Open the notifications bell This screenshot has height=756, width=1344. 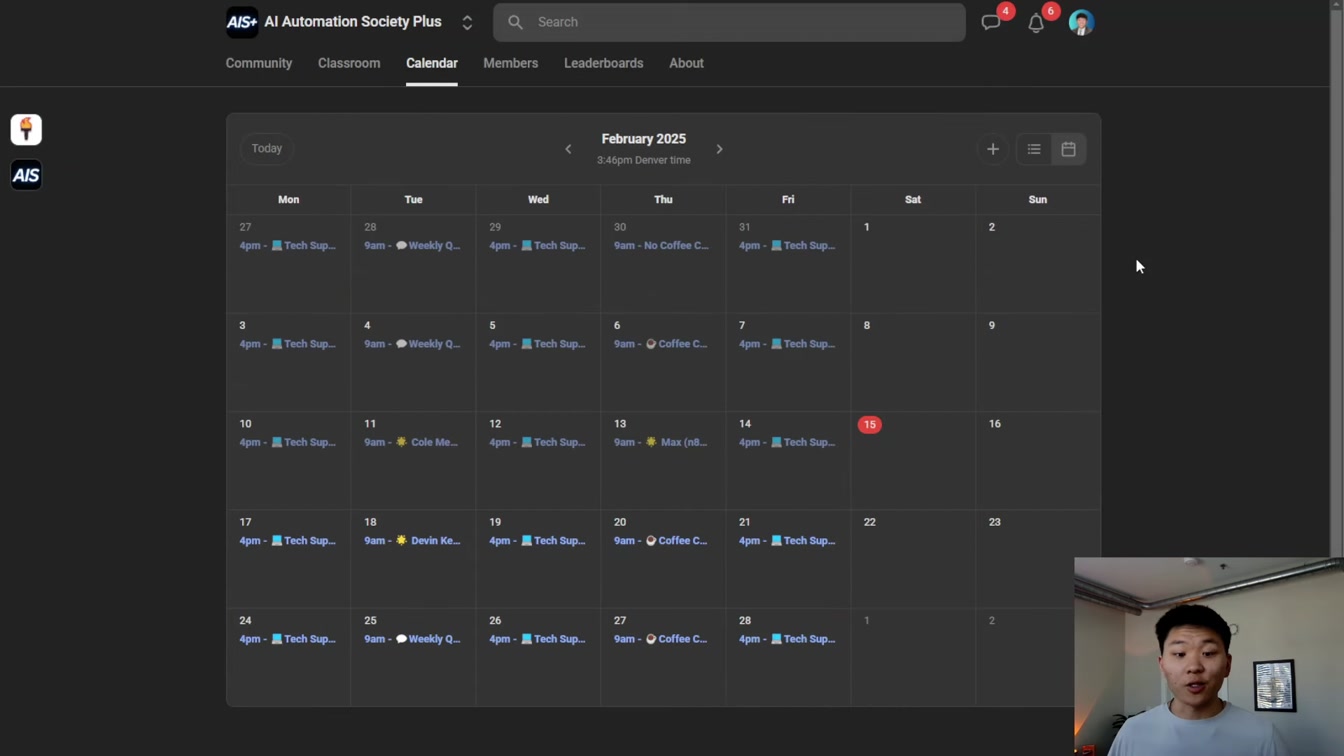coord(1036,23)
